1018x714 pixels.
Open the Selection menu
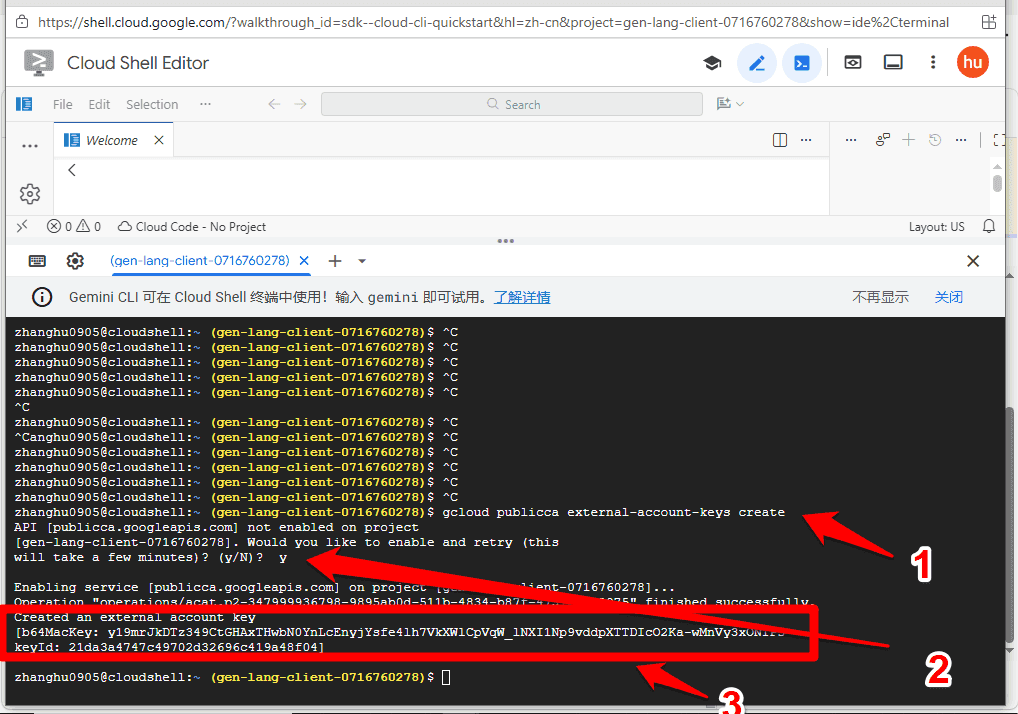(x=152, y=105)
